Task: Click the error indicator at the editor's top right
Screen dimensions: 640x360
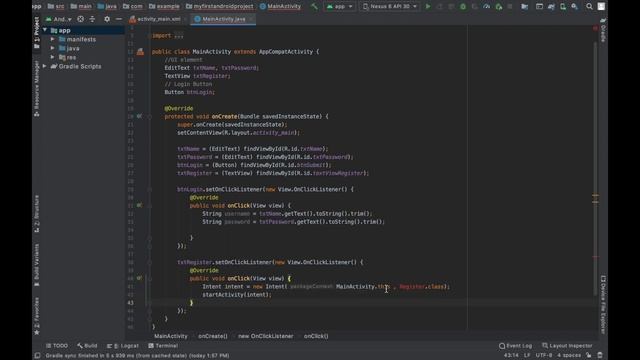Action: [x=595, y=28]
